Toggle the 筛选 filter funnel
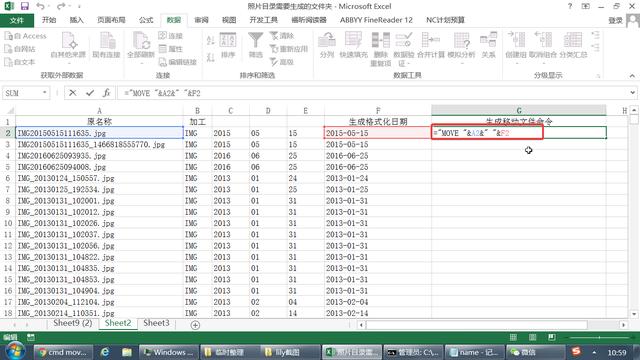The image size is (640, 360). (x=256, y=45)
